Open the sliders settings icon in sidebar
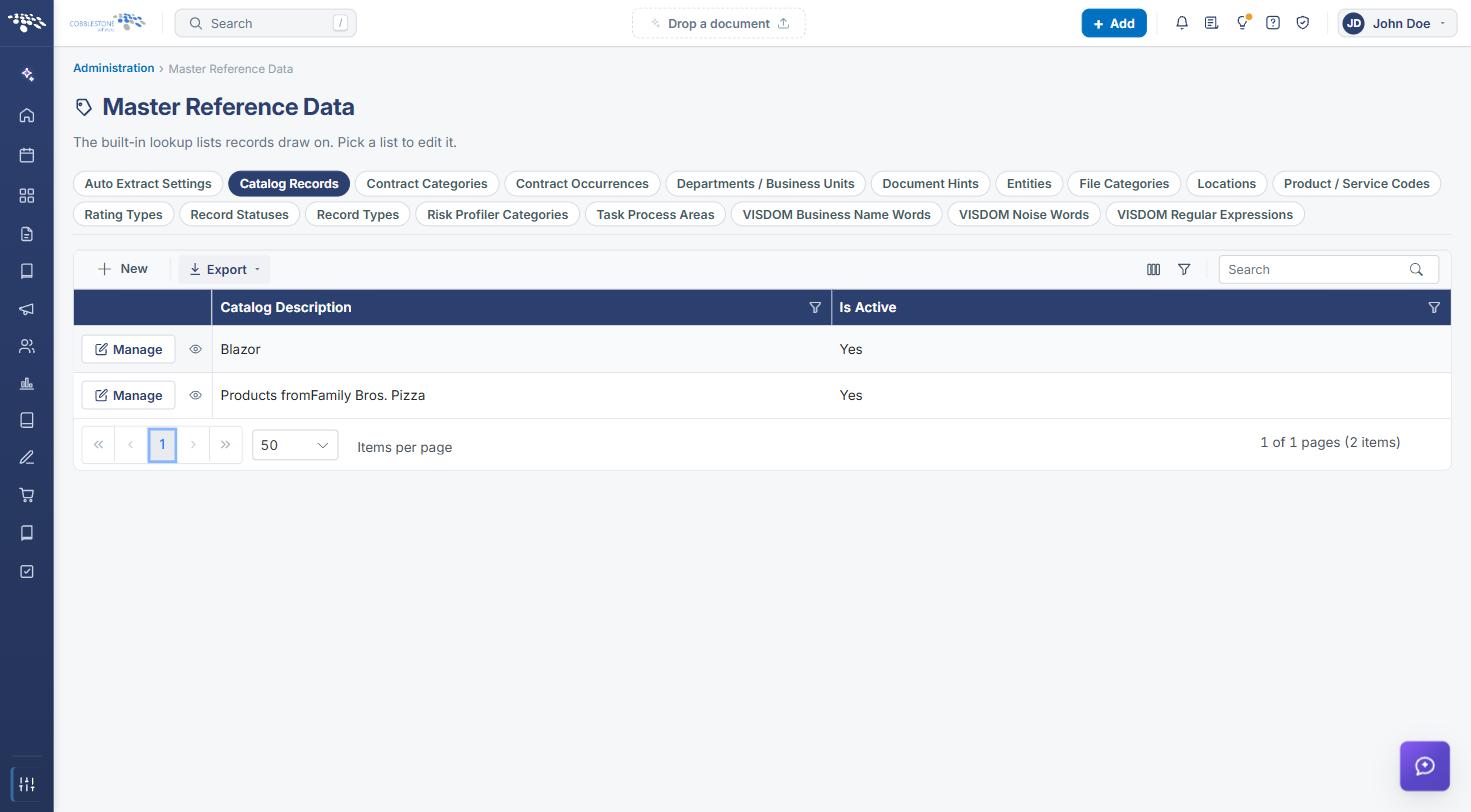 tap(27, 784)
